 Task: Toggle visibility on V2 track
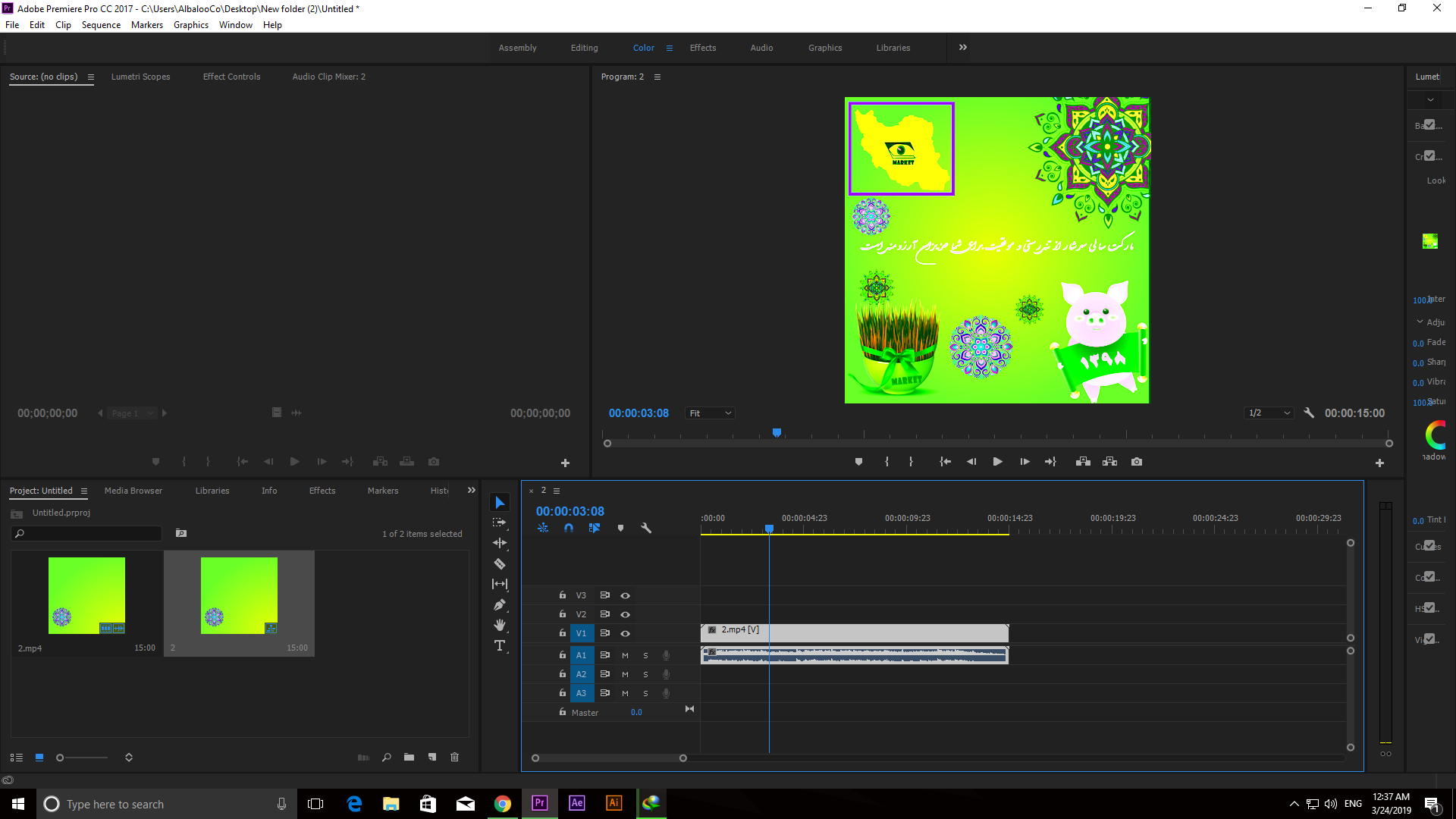click(625, 614)
